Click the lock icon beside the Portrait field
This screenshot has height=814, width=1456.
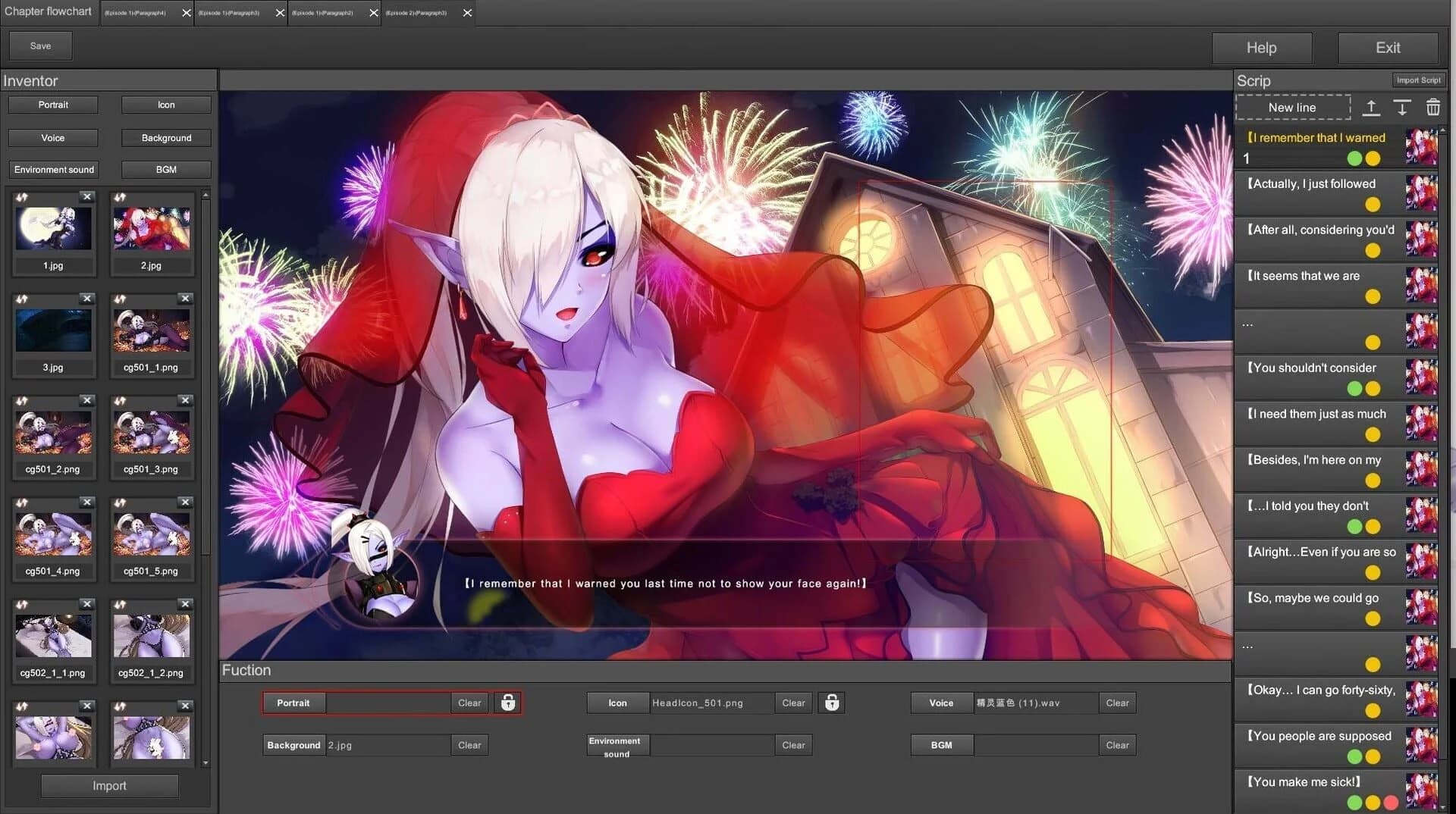(507, 703)
